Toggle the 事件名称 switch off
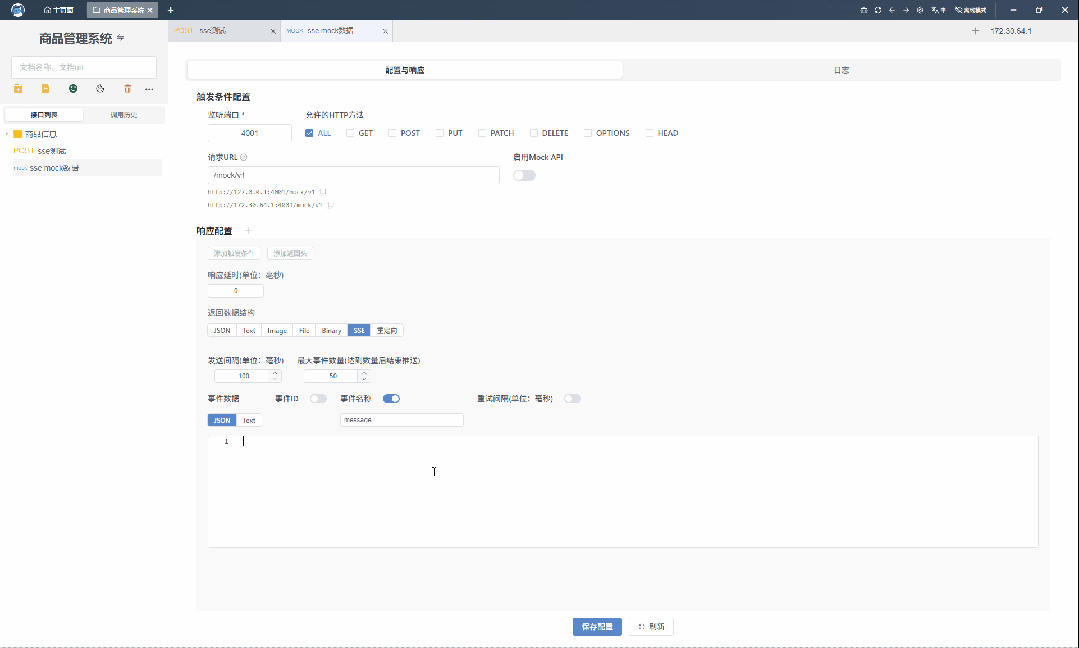The width and height of the screenshot is (1079, 648). 392,398
